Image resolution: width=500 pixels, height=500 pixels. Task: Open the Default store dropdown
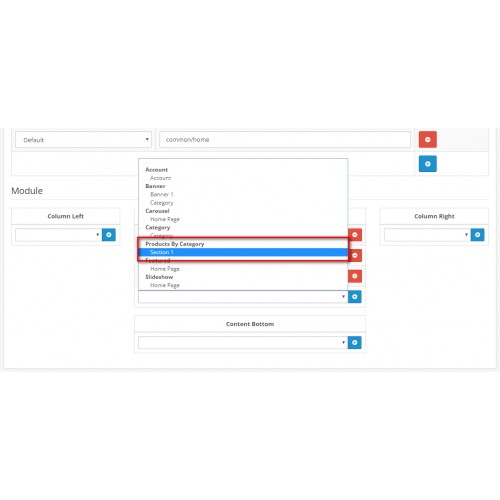(x=83, y=140)
